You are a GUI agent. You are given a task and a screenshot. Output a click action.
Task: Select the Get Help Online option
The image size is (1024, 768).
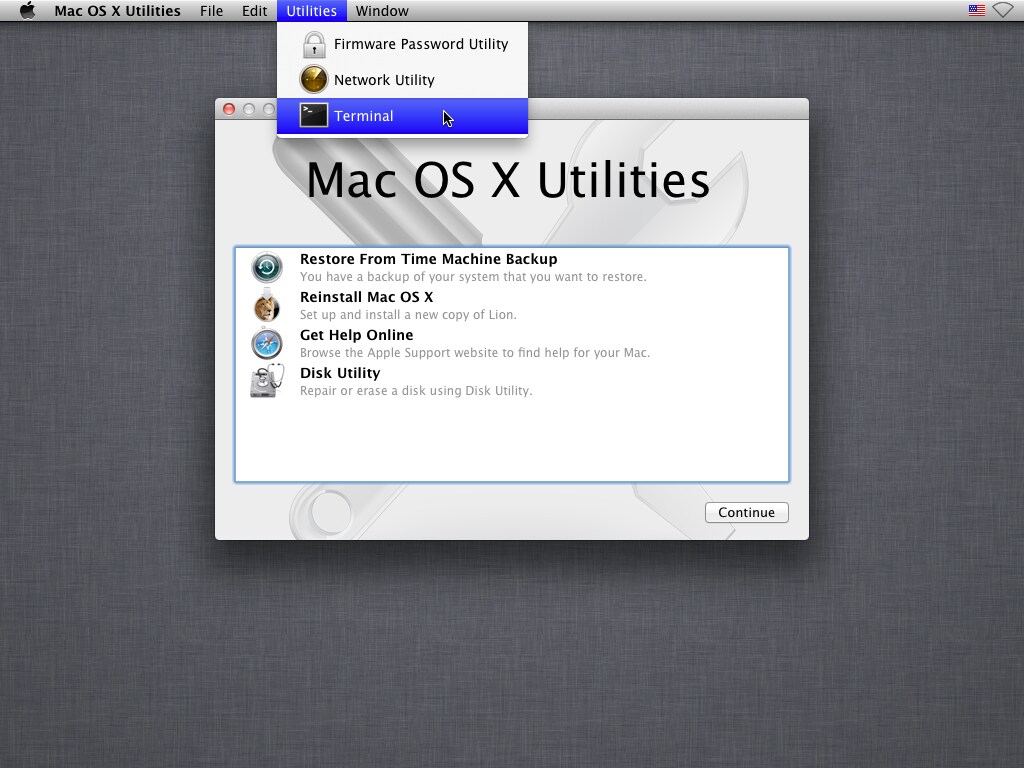point(357,334)
